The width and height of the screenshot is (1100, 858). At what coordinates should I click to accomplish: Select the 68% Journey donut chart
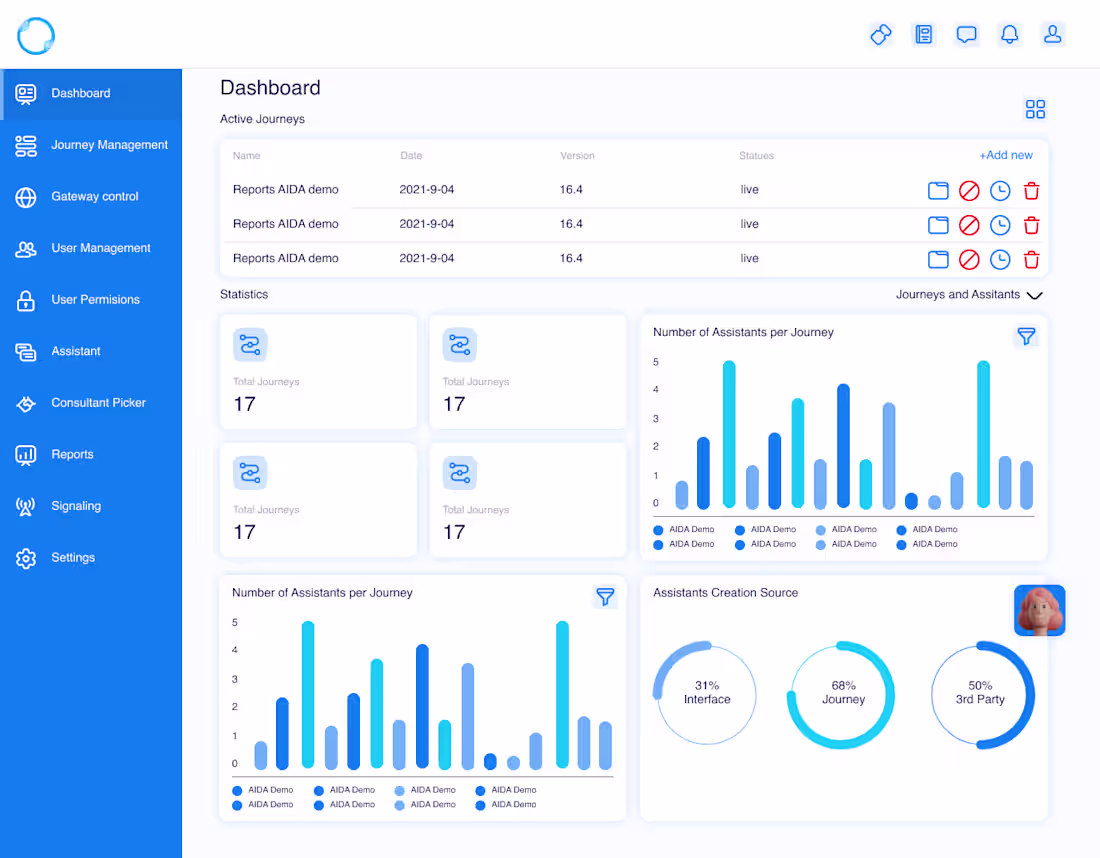[x=841, y=695]
